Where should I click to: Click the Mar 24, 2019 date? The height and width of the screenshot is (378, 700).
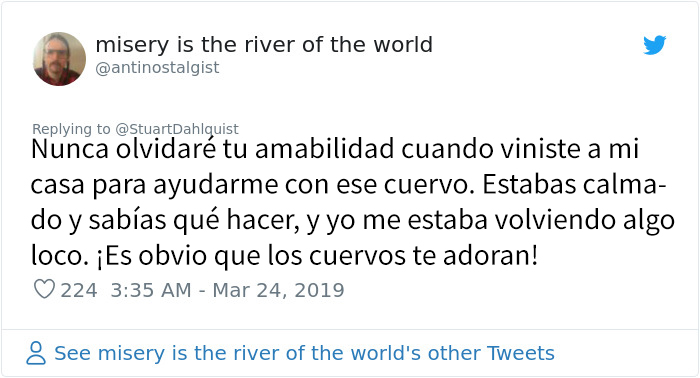[x=278, y=291]
